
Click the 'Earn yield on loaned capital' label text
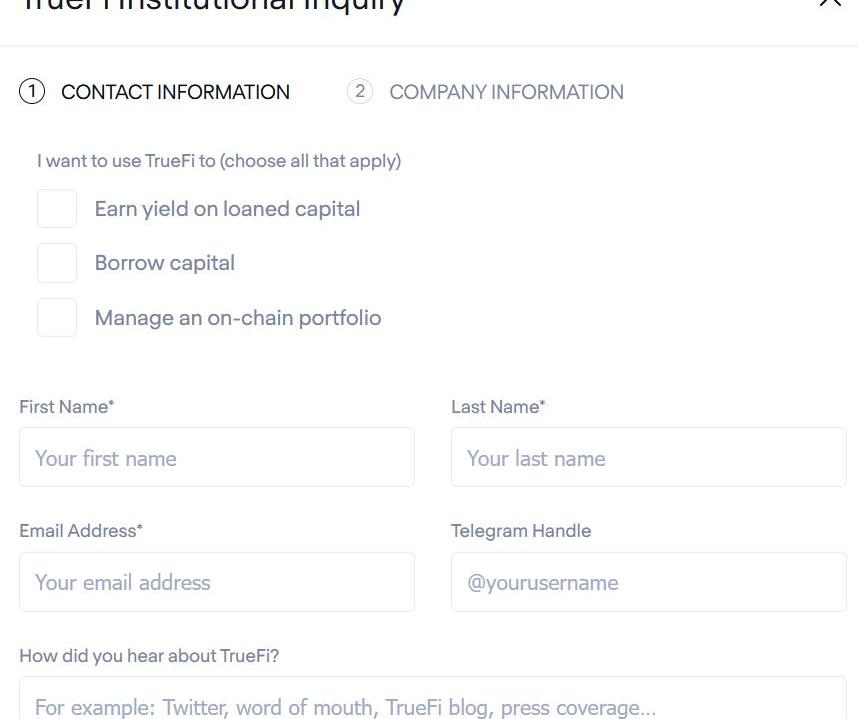pos(227,209)
